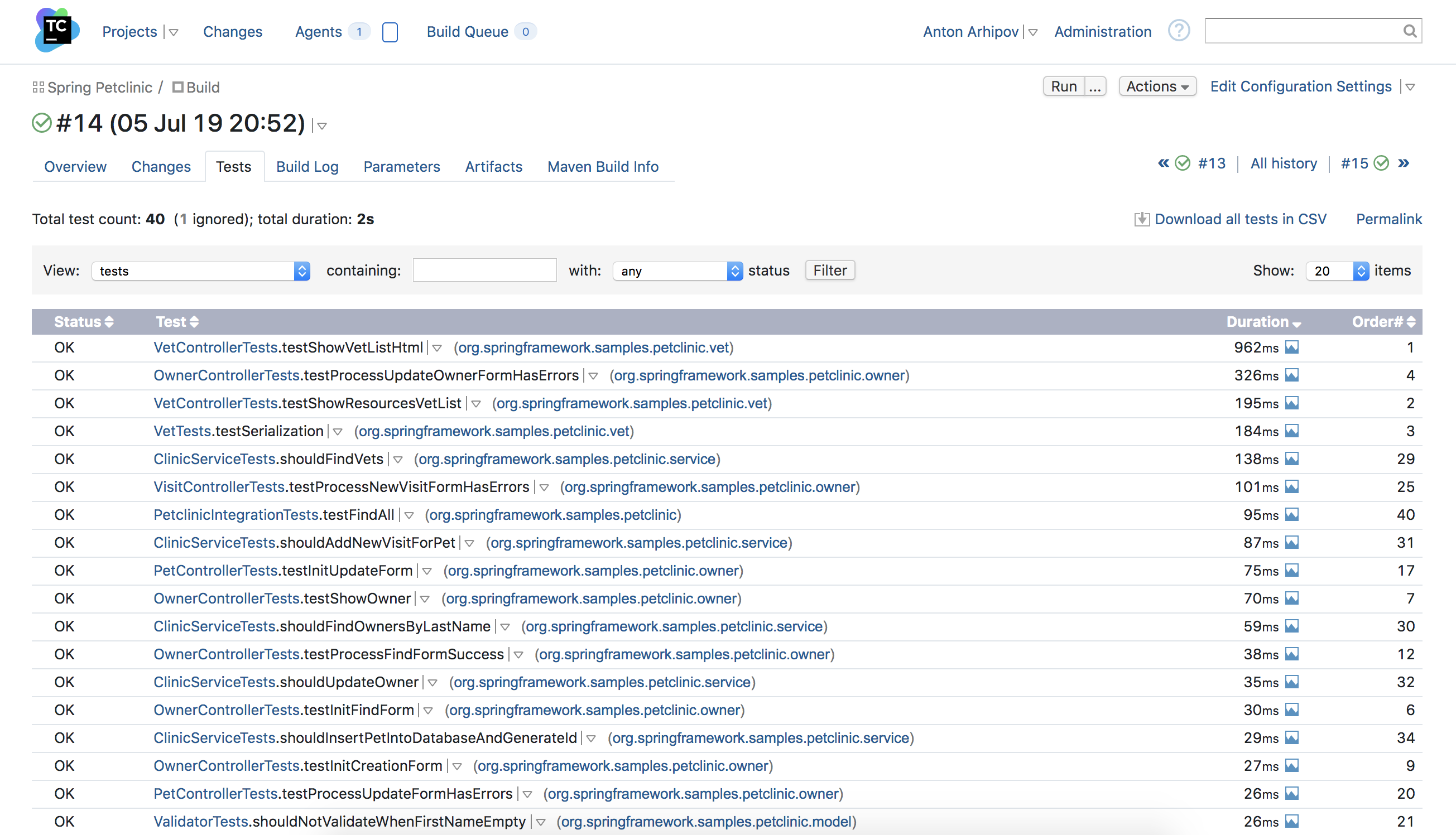Open duration graph for testShowResourcesVetList row
1456x835 pixels.
(x=1291, y=403)
